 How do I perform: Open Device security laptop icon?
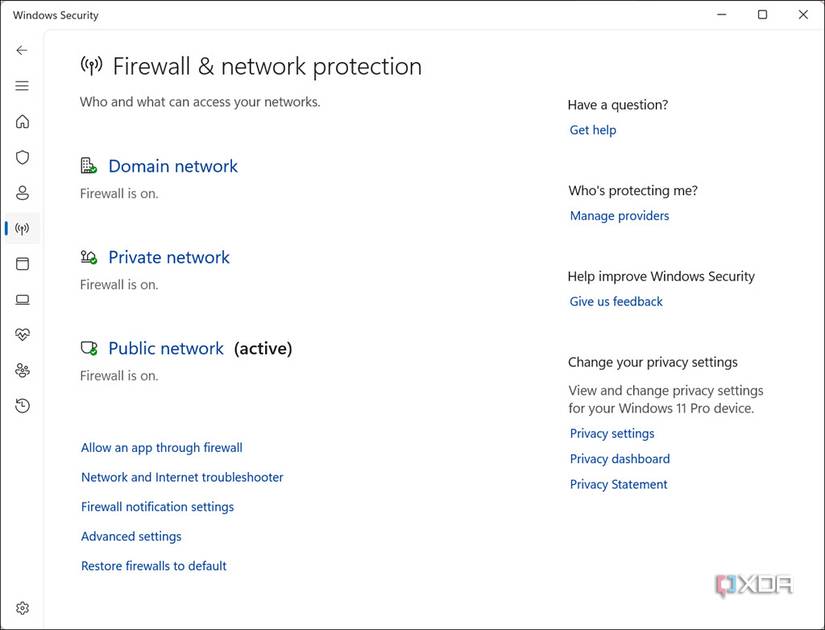pos(22,300)
